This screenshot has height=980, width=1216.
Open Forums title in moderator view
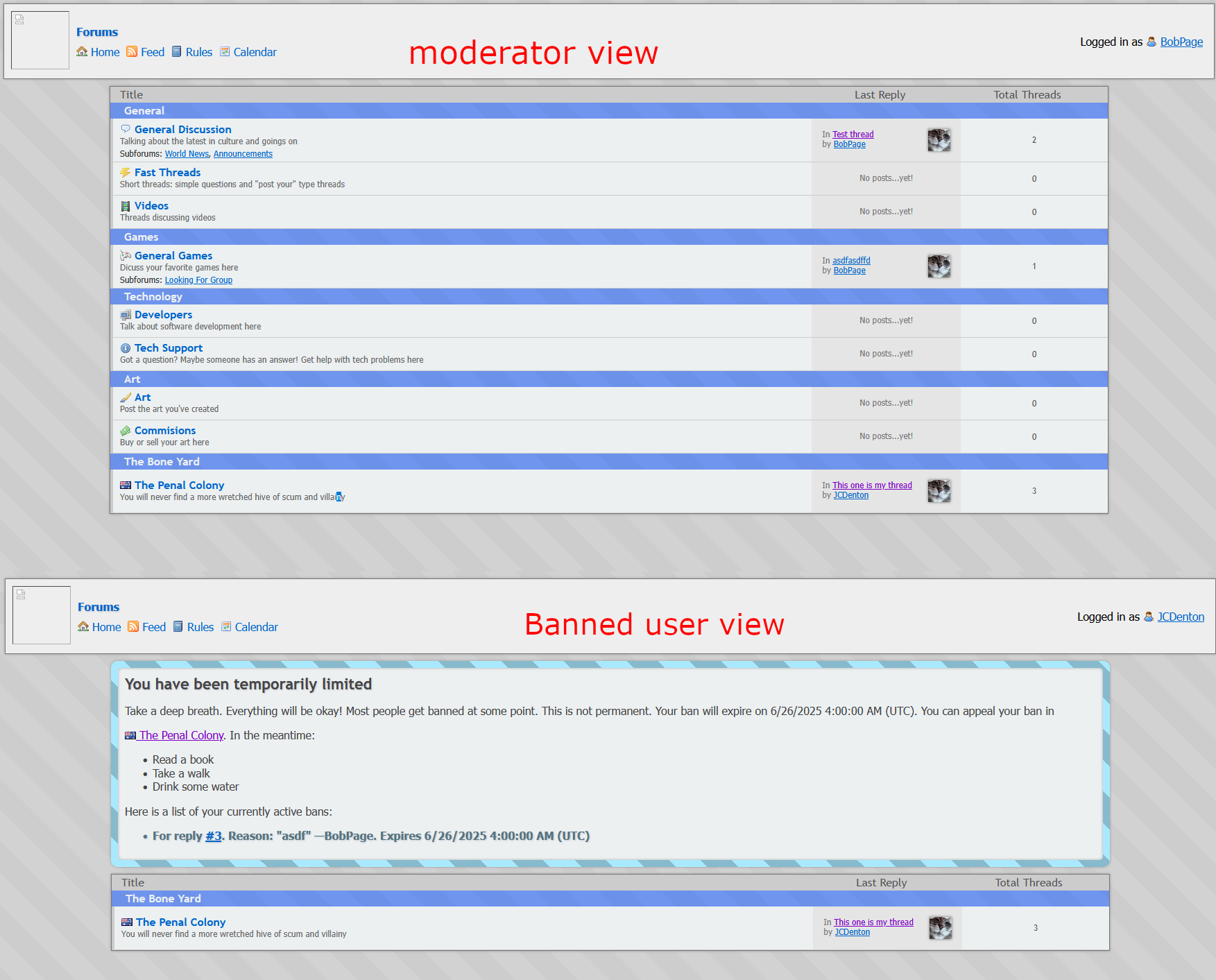tap(97, 32)
